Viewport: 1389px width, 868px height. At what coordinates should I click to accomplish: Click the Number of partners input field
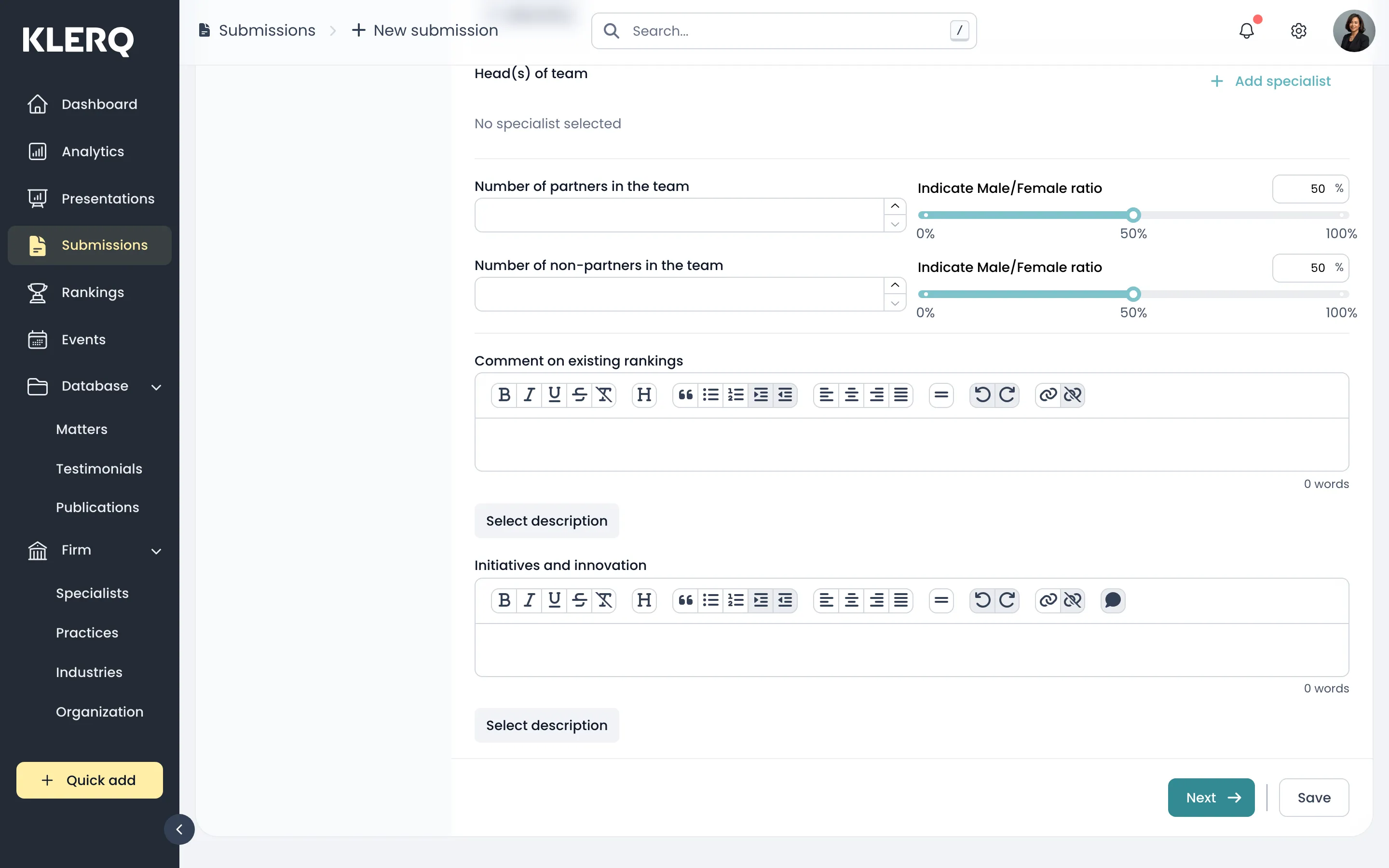(680, 215)
